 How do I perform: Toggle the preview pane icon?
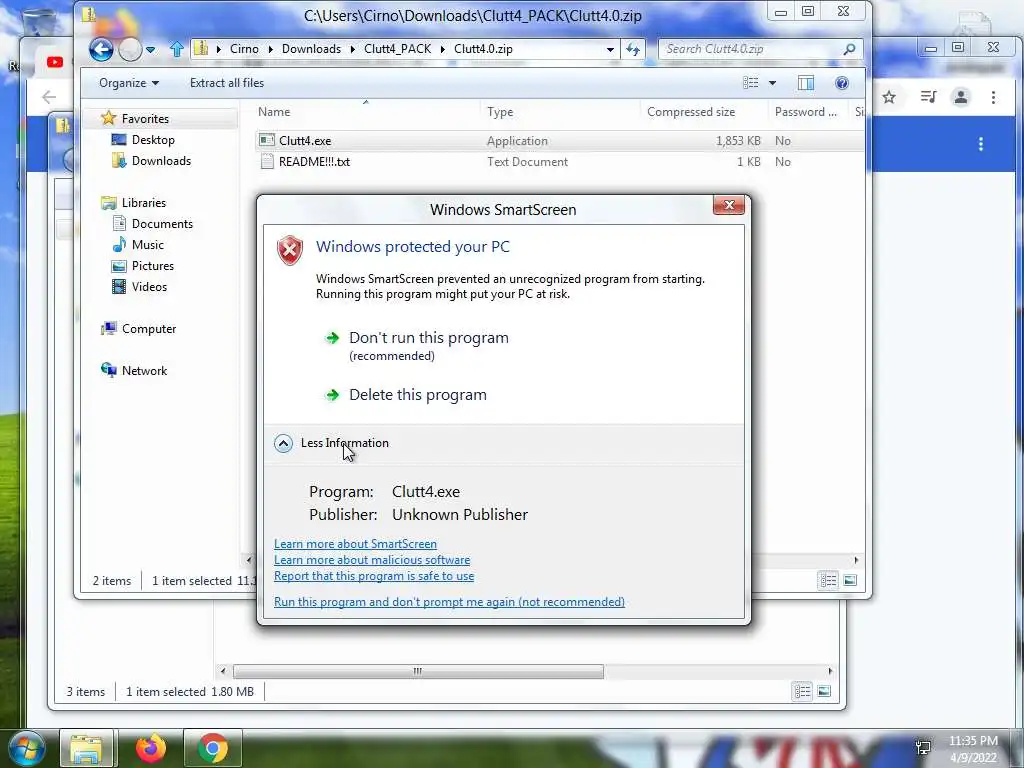click(806, 83)
